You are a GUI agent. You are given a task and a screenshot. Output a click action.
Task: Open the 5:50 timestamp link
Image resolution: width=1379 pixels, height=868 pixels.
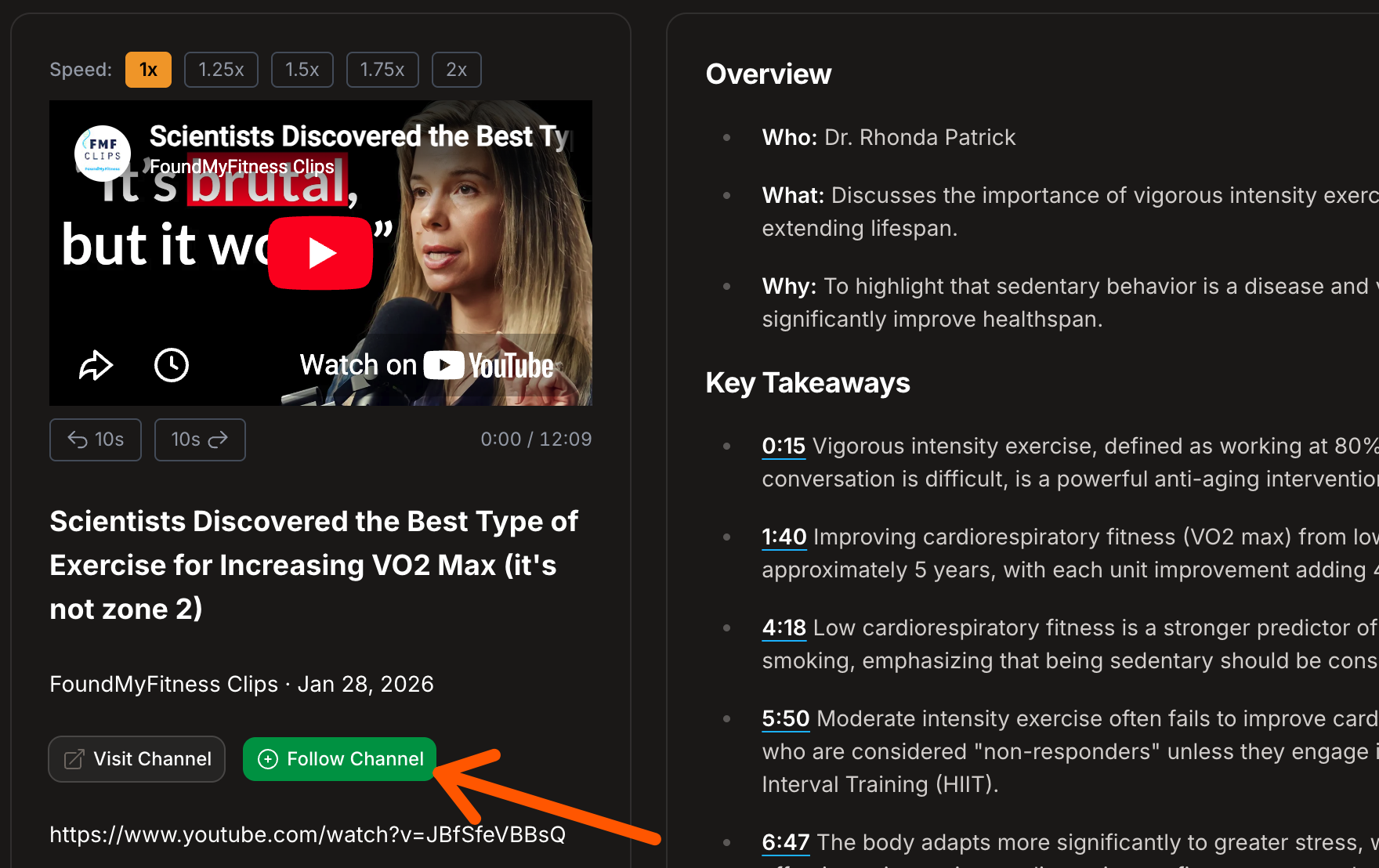tap(786, 719)
